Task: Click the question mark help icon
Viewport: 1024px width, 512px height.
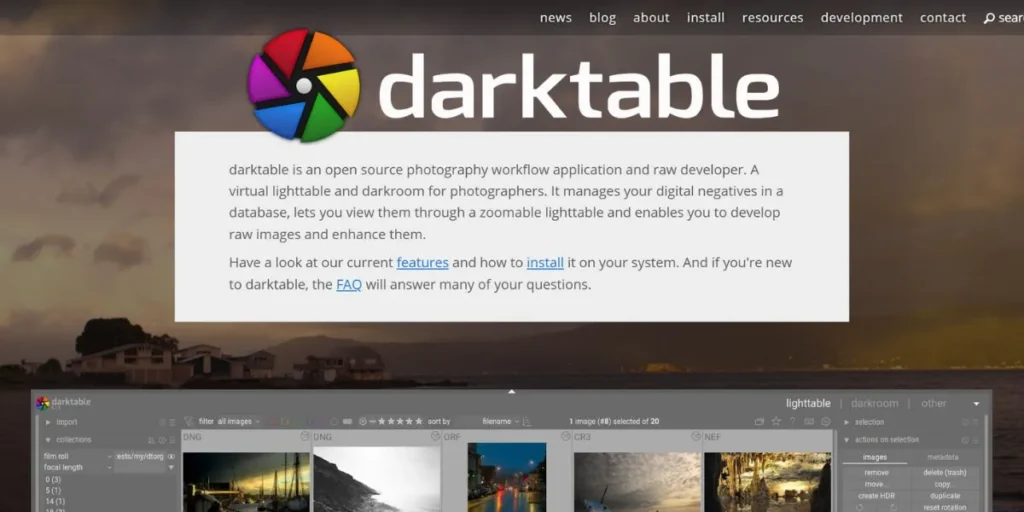Action: click(792, 422)
